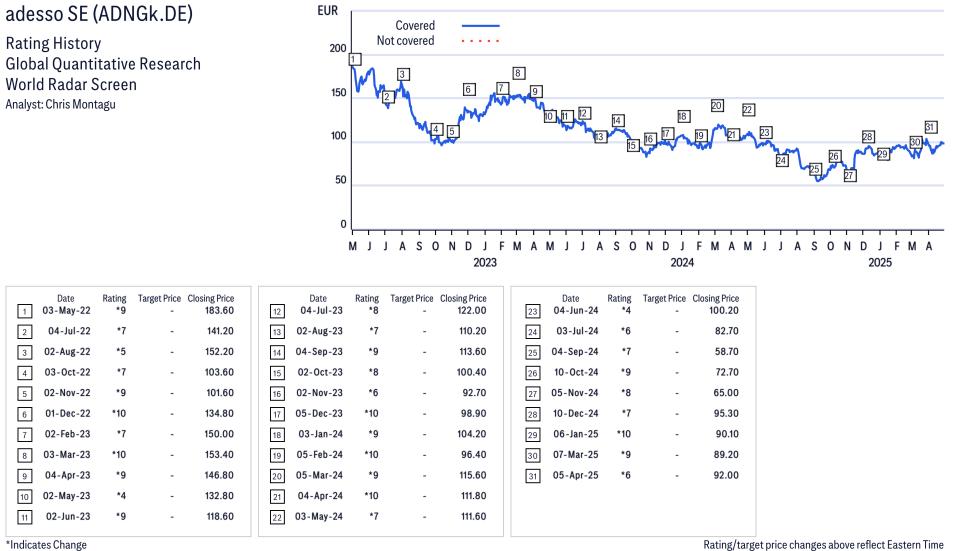Click date cell '04-Jun-24'
The image size is (955, 551).
pos(576,311)
